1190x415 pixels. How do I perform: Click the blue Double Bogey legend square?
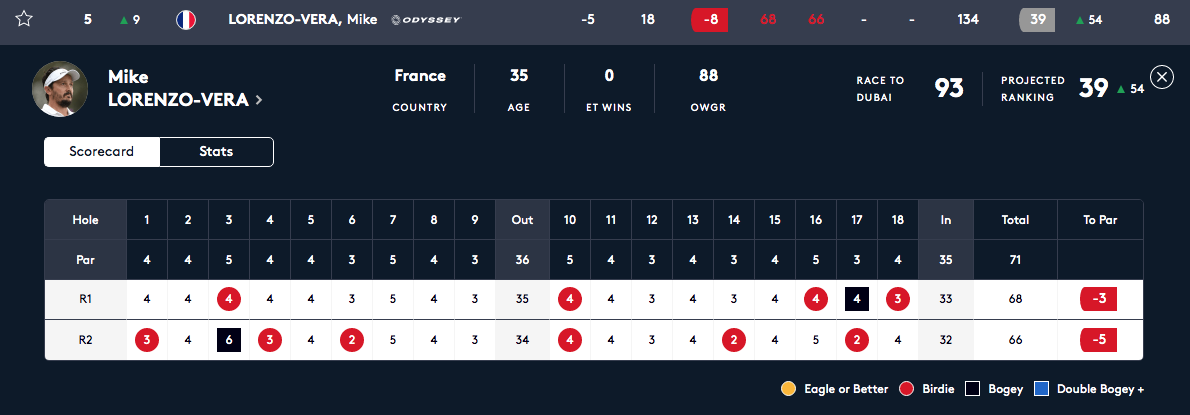click(x=1042, y=389)
